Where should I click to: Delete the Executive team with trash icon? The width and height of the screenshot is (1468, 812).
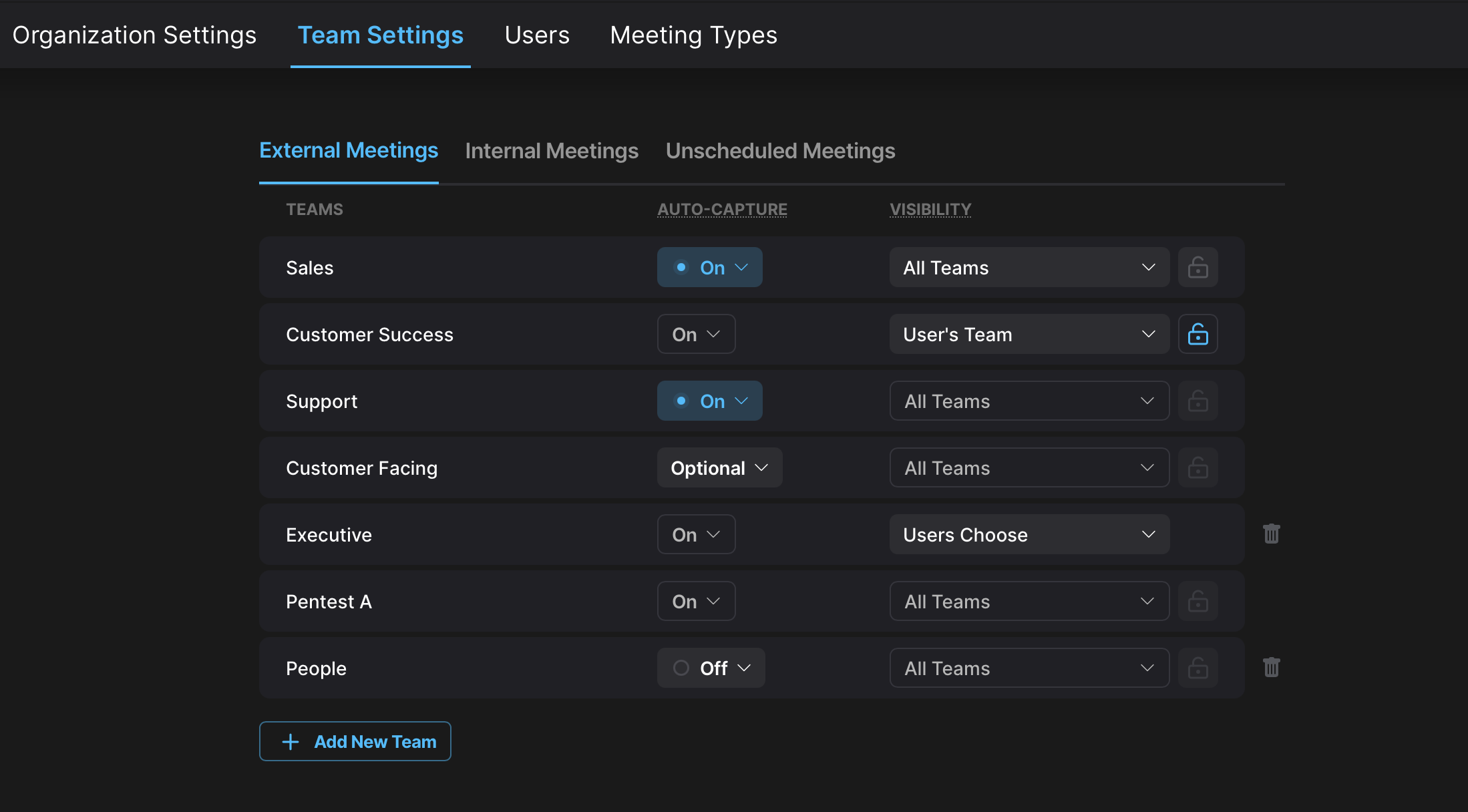click(x=1271, y=534)
